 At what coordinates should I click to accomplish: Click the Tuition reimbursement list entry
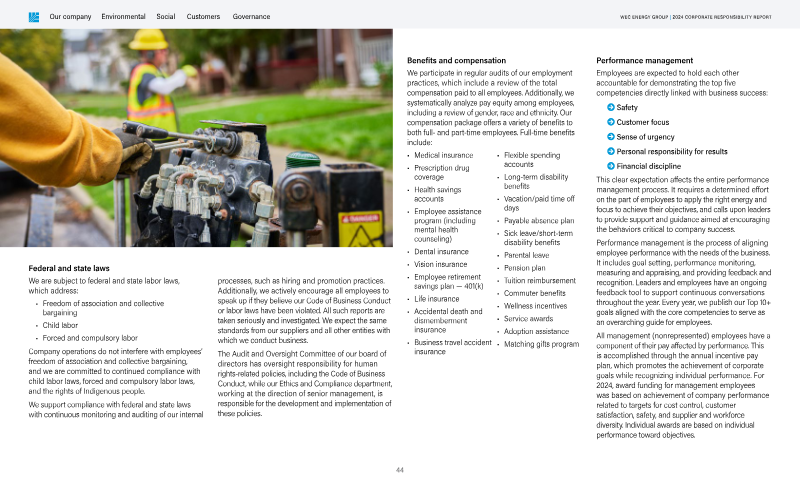point(540,281)
